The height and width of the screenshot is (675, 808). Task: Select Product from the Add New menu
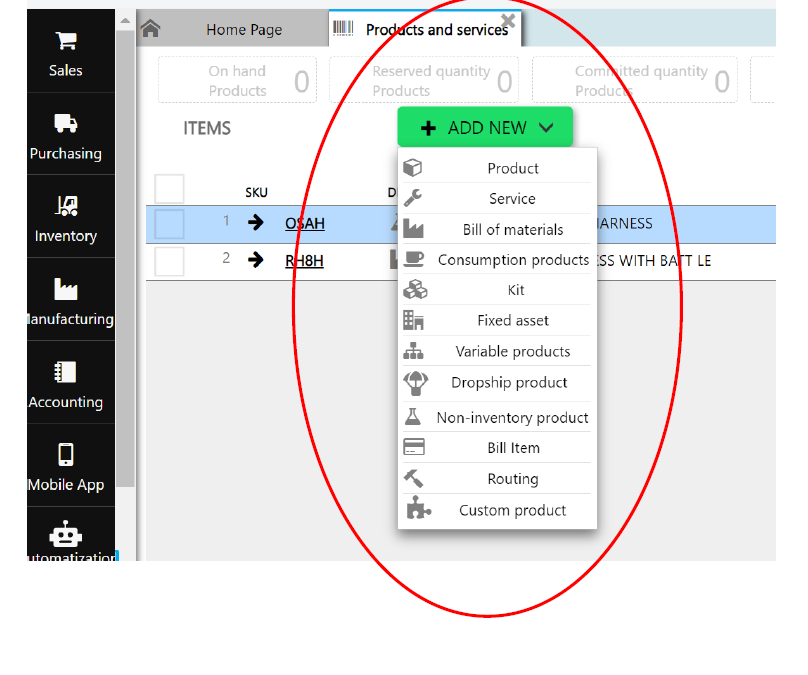[x=497, y=168]
